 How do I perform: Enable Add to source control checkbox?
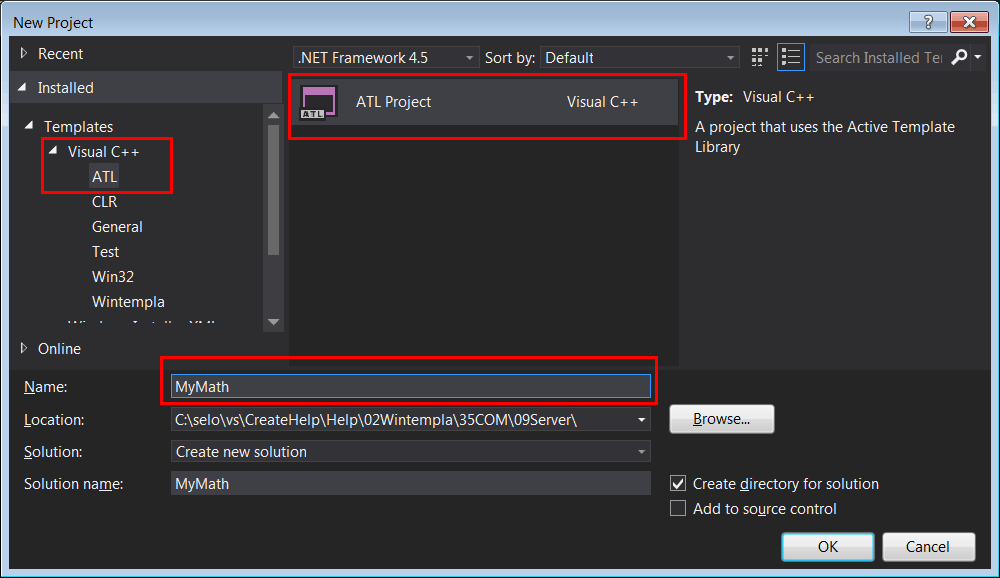click(x=678, y=508)
